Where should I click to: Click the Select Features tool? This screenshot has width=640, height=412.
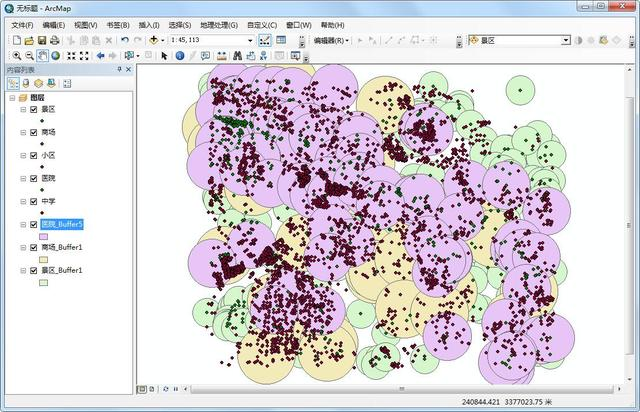[129, 56]
